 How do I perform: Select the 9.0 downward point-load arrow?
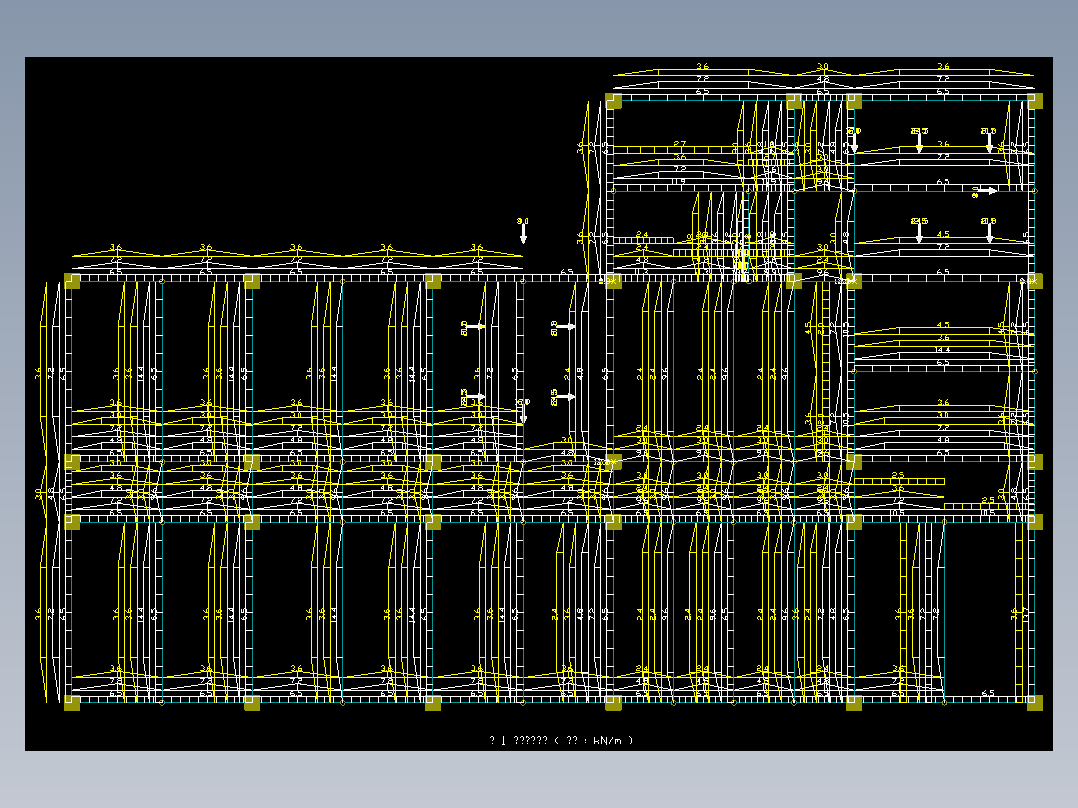pyautogui.click(x=523, y=231)
